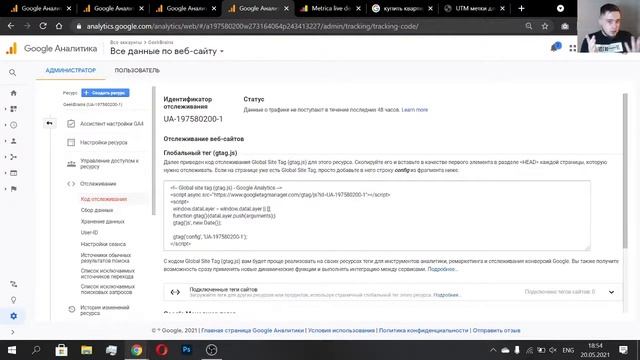640x360 pixels.
Task: Open the account selector 'Все данные по веб-сайту'
Action: (x=167, y=51)
